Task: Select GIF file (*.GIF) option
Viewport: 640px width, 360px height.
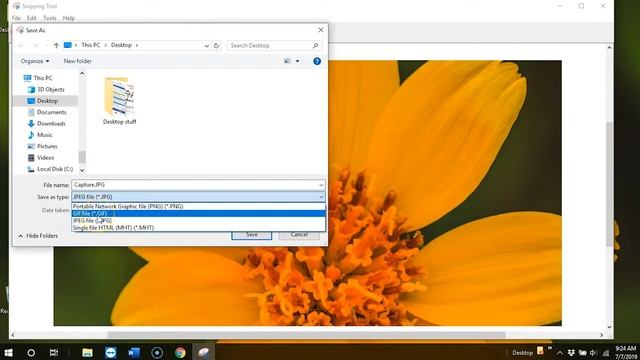Action: [x=198, y=213]
